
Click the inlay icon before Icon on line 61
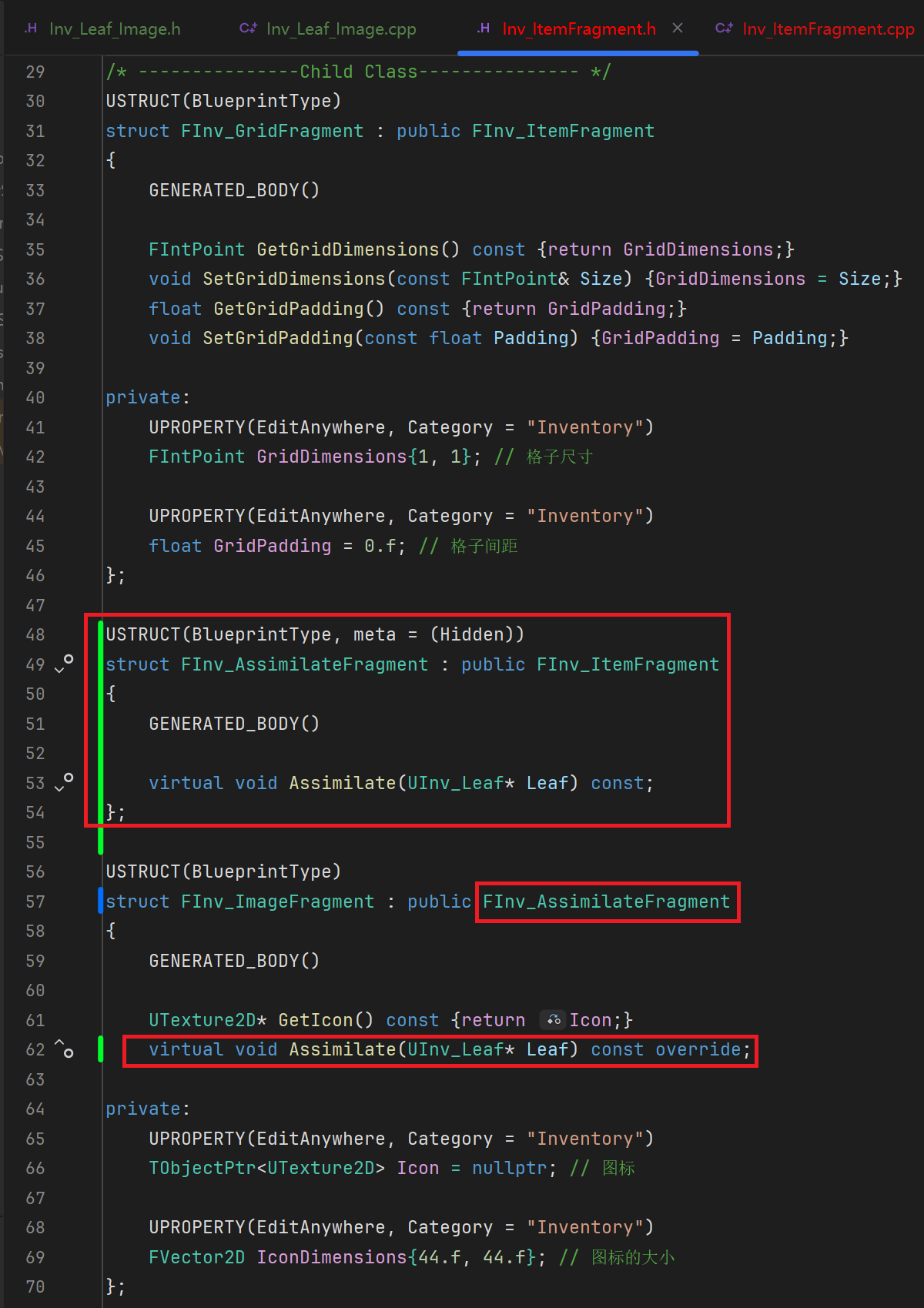coord(554,1020)
